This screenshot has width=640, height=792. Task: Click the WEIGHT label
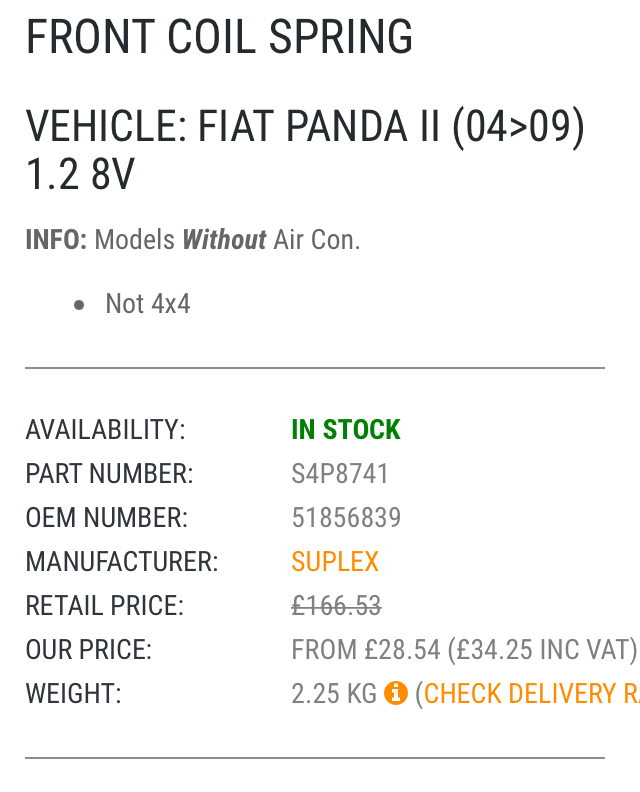pos(73,693)
